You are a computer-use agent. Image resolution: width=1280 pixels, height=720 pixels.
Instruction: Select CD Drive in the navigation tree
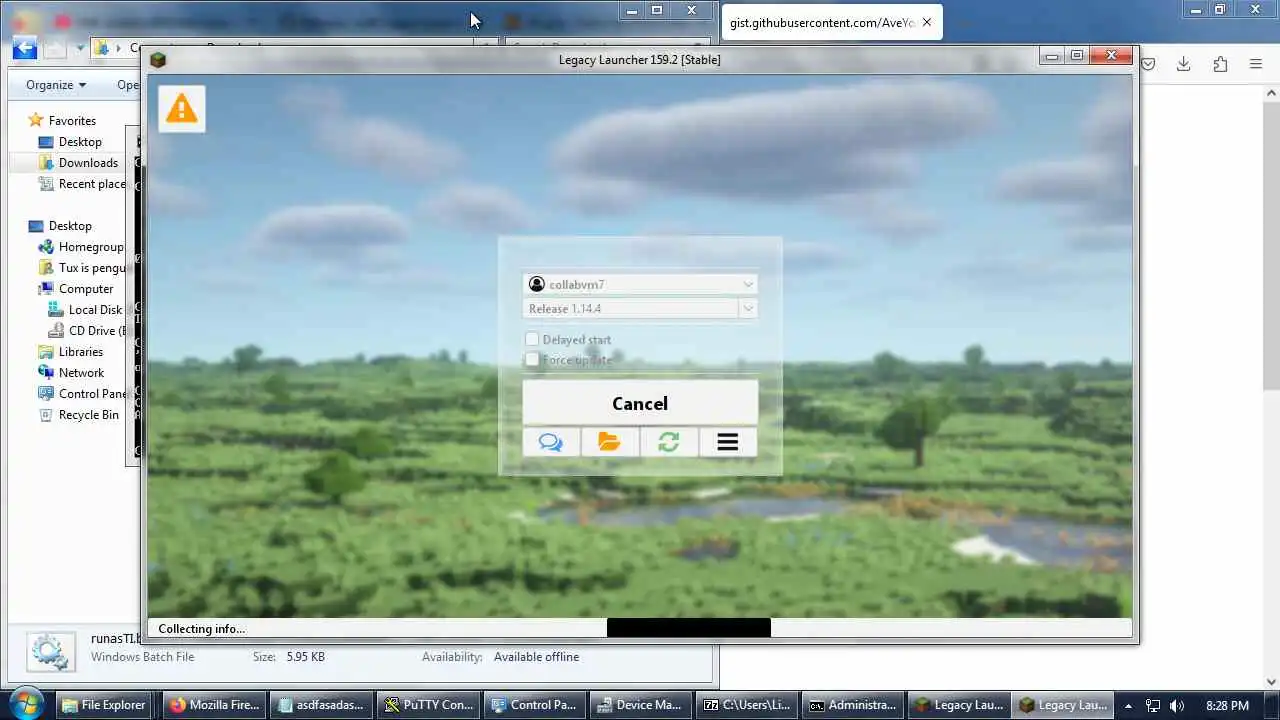(x=97, y=330)
